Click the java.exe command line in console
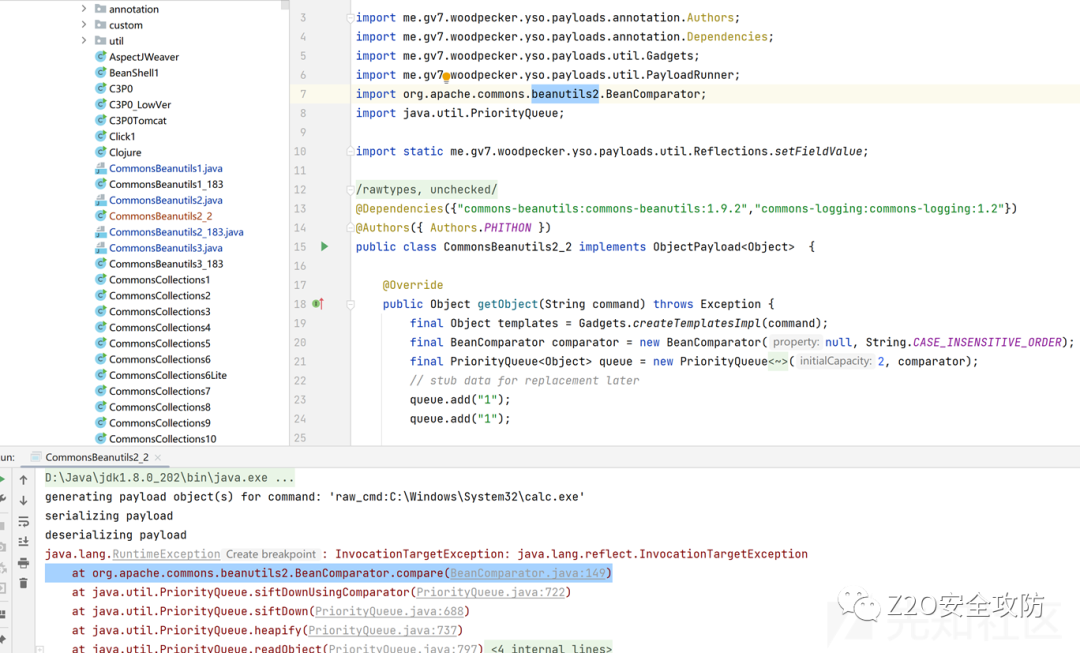This screenshot has width=1080, height=653. point(169,477)
